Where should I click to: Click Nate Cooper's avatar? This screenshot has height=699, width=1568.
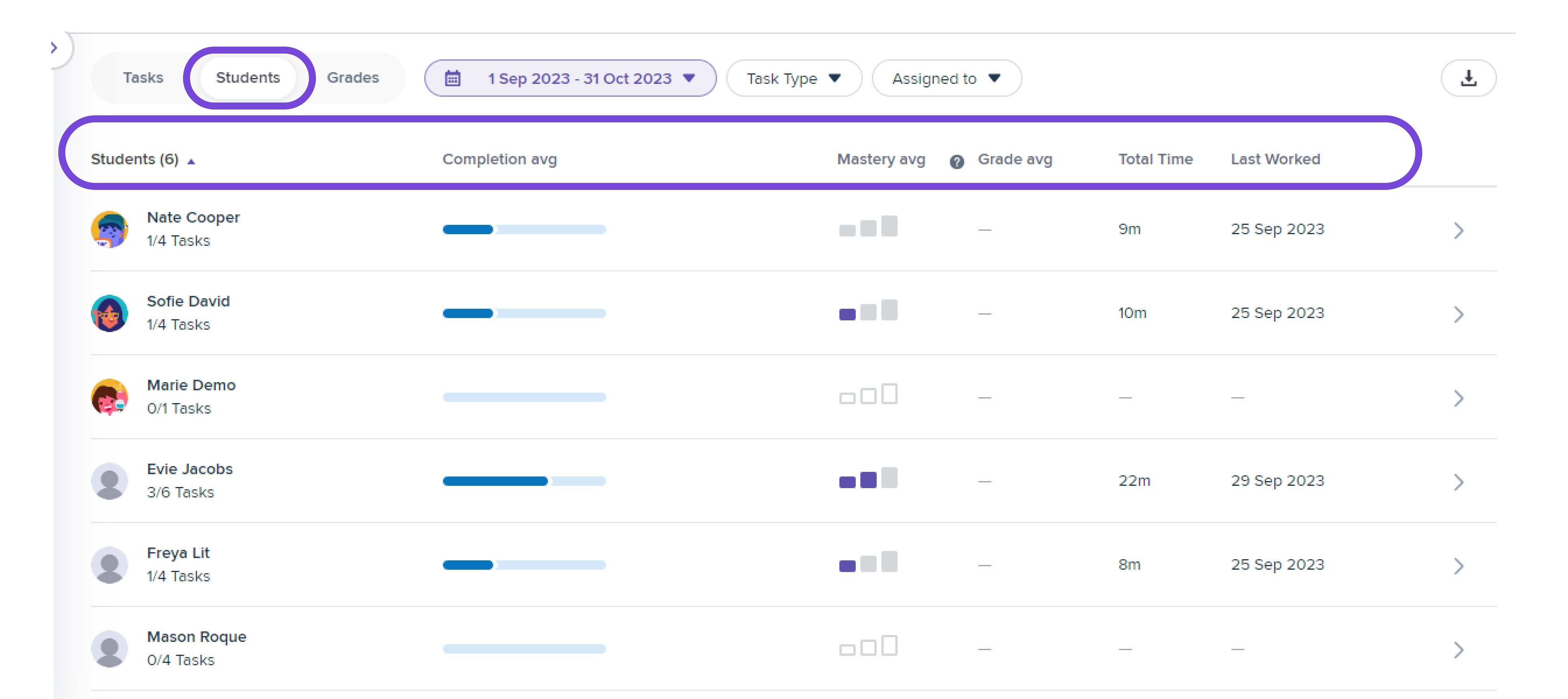point(110,230)
